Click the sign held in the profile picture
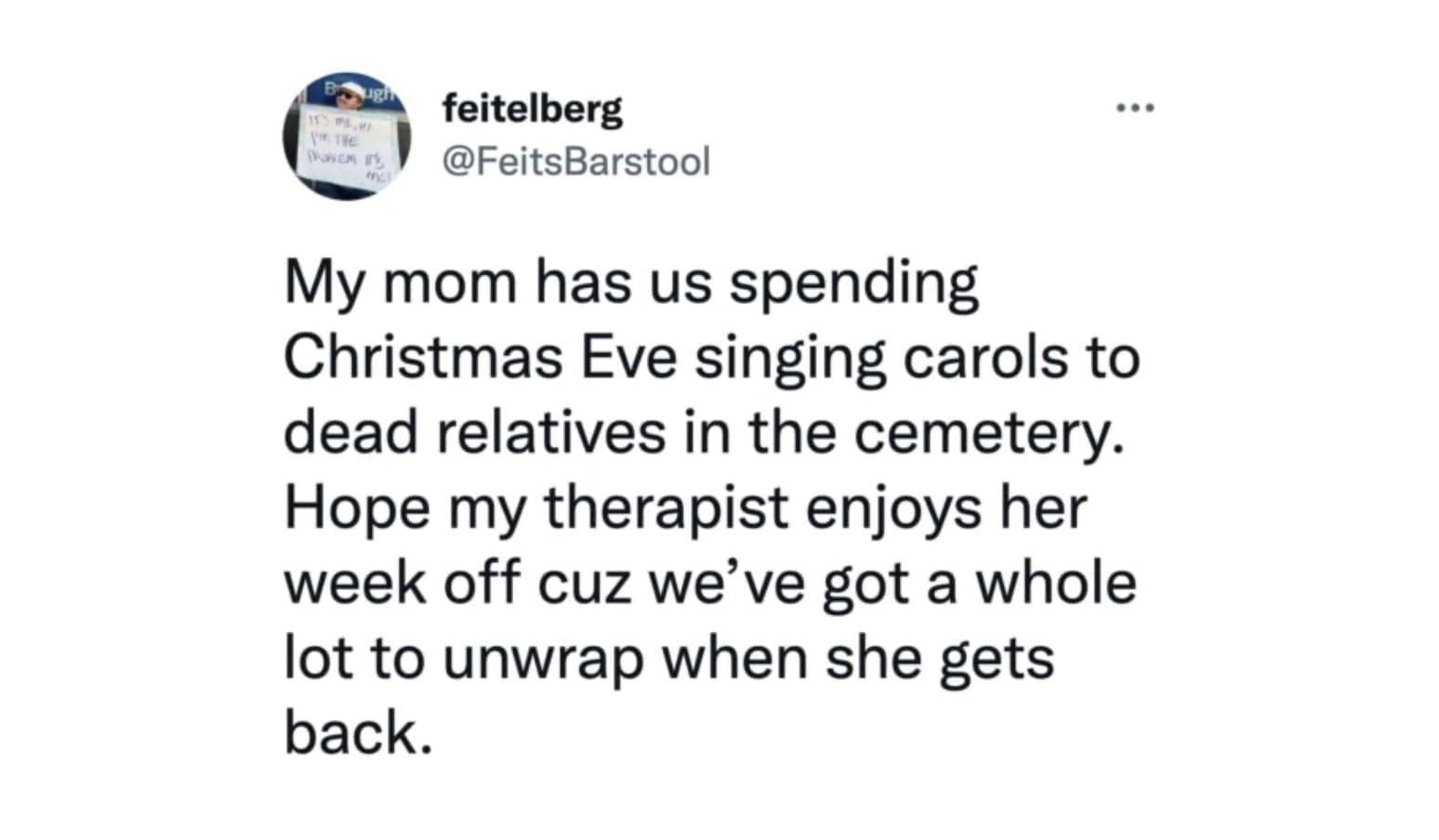 click(x=345, y=151)
